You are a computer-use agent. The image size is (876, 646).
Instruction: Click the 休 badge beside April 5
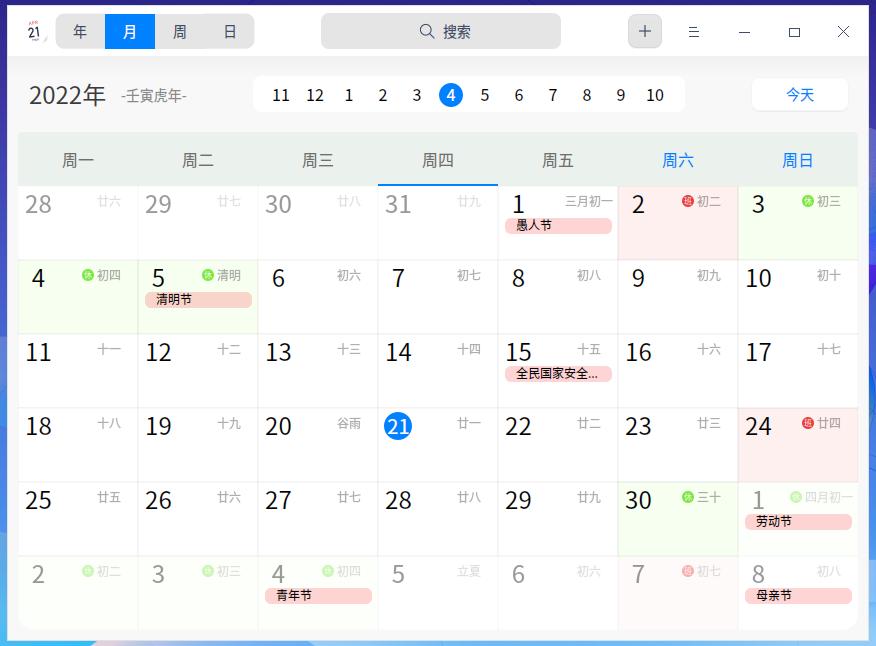206,276
